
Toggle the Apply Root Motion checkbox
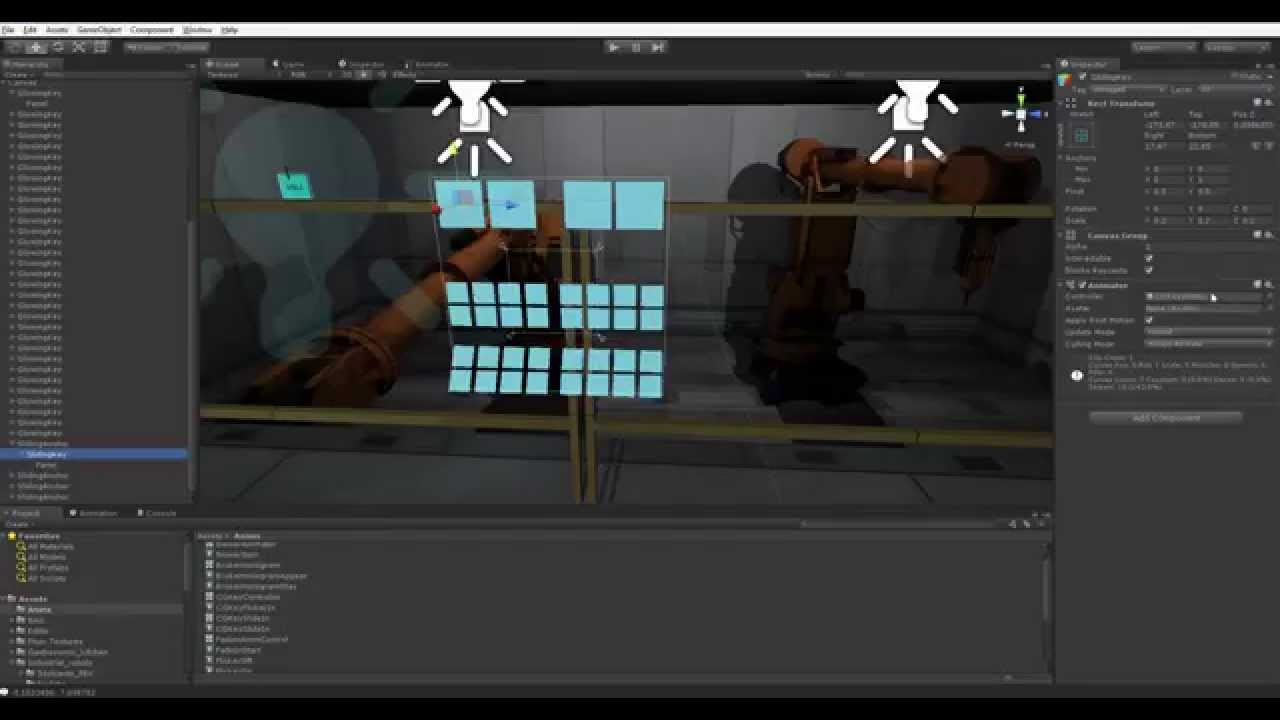pos(1148,320)
